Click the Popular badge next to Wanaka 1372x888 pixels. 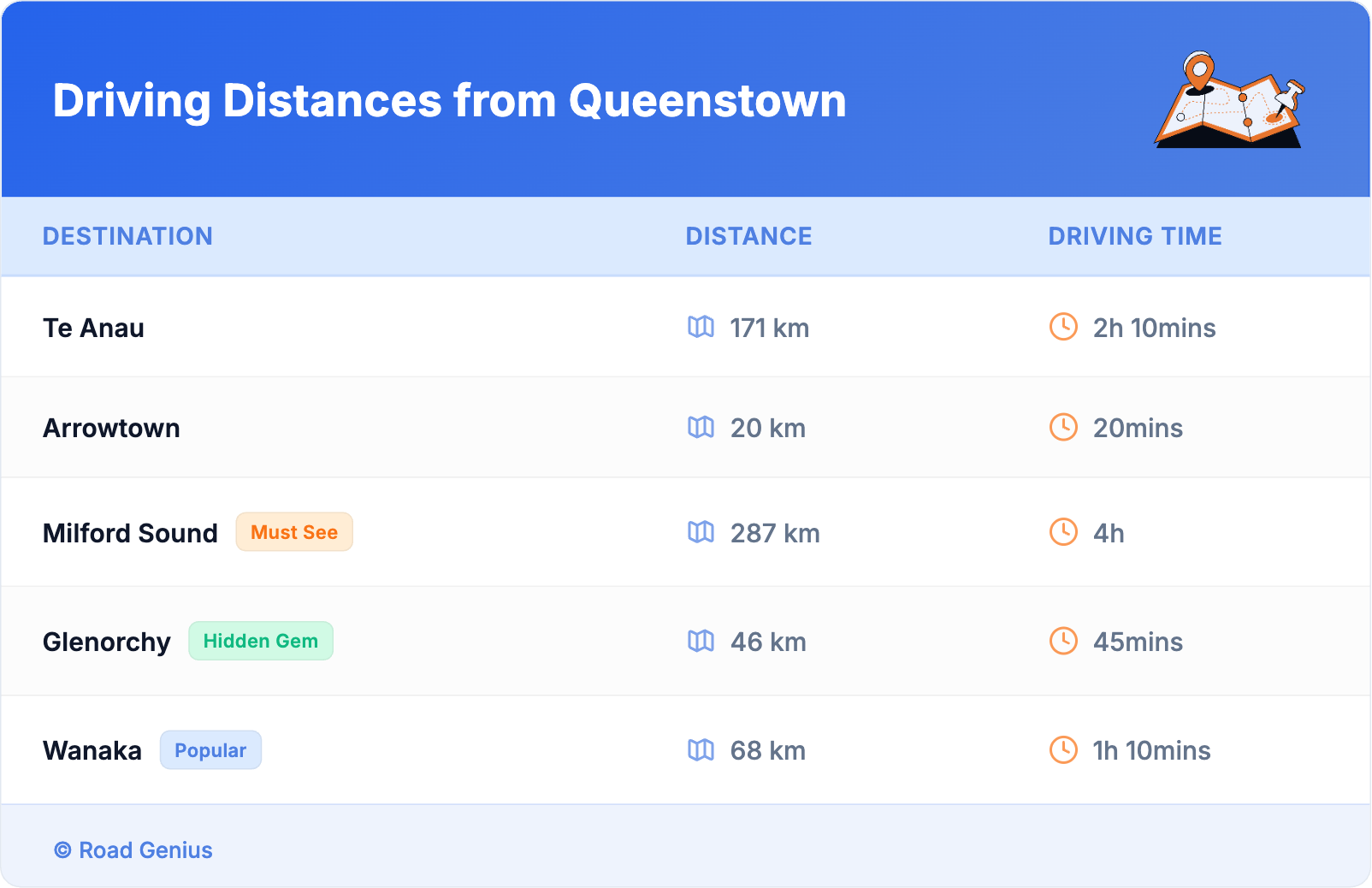tap(210, 750)
